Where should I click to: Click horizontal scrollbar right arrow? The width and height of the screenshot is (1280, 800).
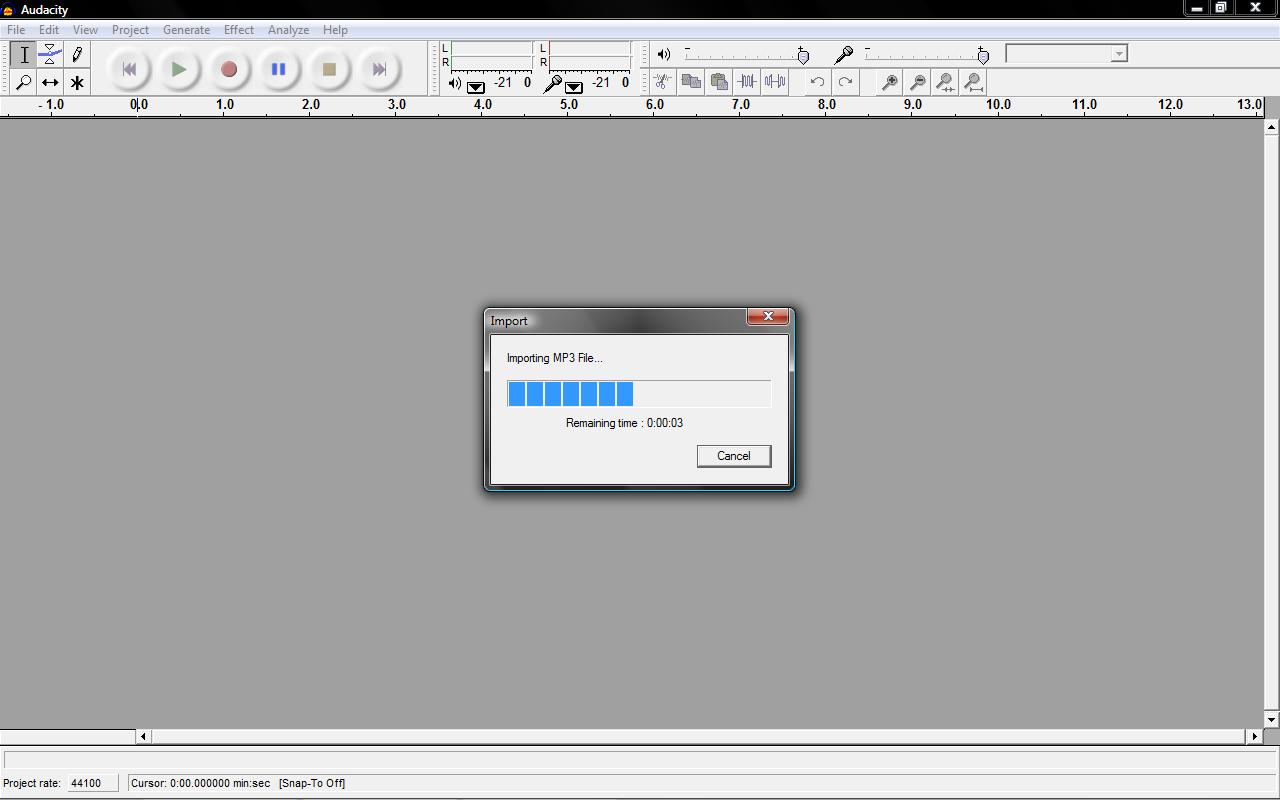(1254, 736)
